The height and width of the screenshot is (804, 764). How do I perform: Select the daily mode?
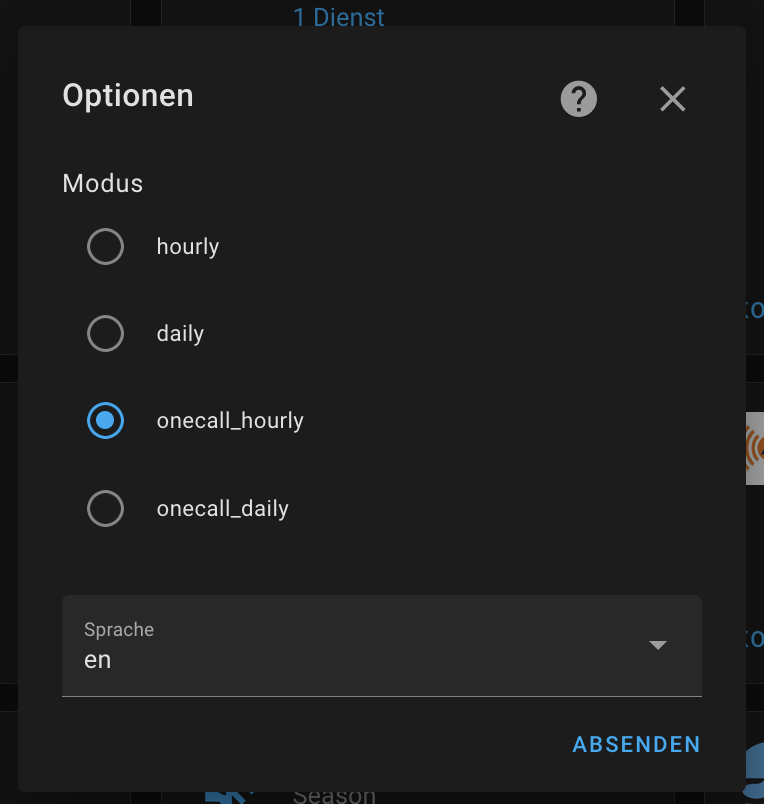[x=105, y=333]
